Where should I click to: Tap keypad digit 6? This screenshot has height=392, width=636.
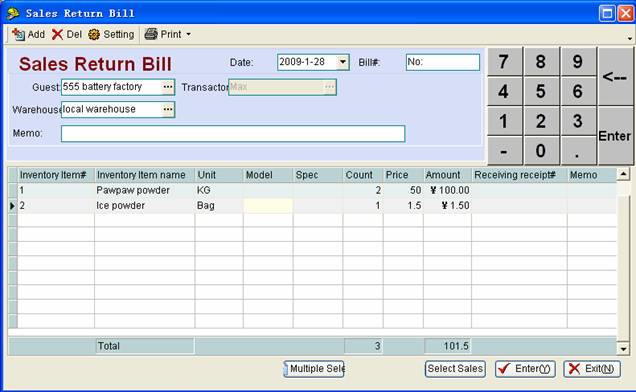click(578, 91)
